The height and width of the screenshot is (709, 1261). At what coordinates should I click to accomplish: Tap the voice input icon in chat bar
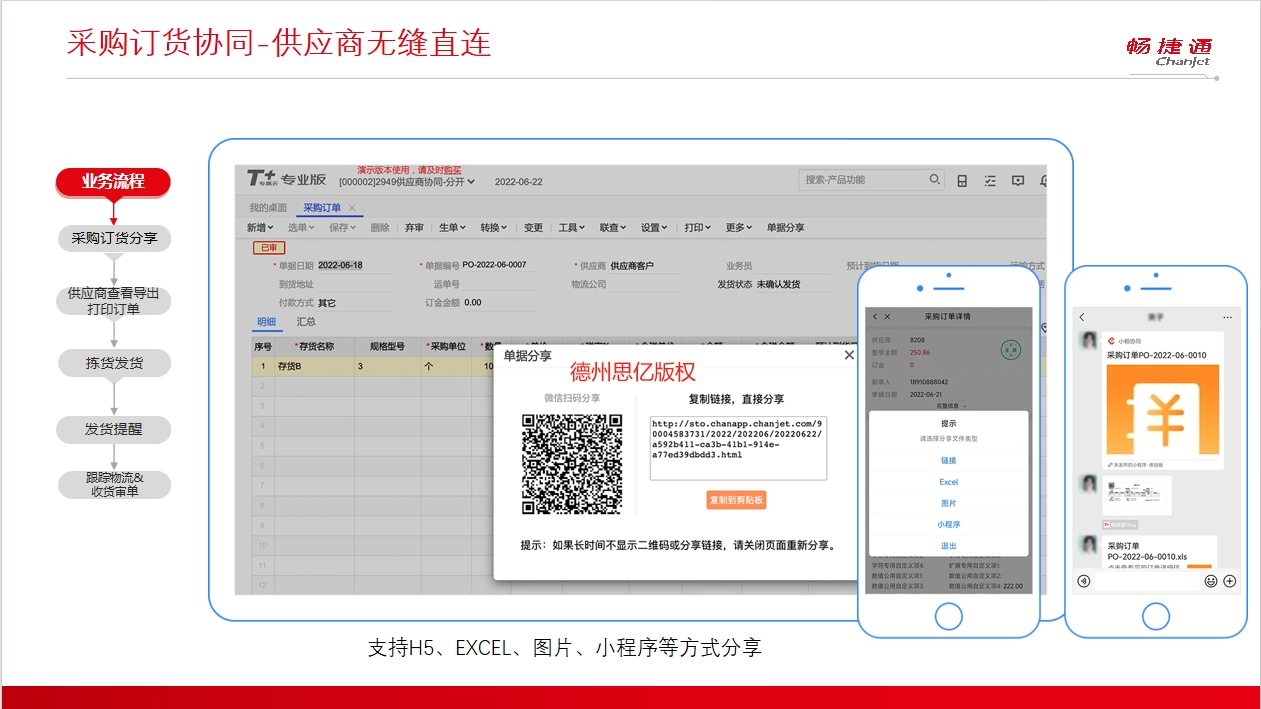pos(1083,581)
